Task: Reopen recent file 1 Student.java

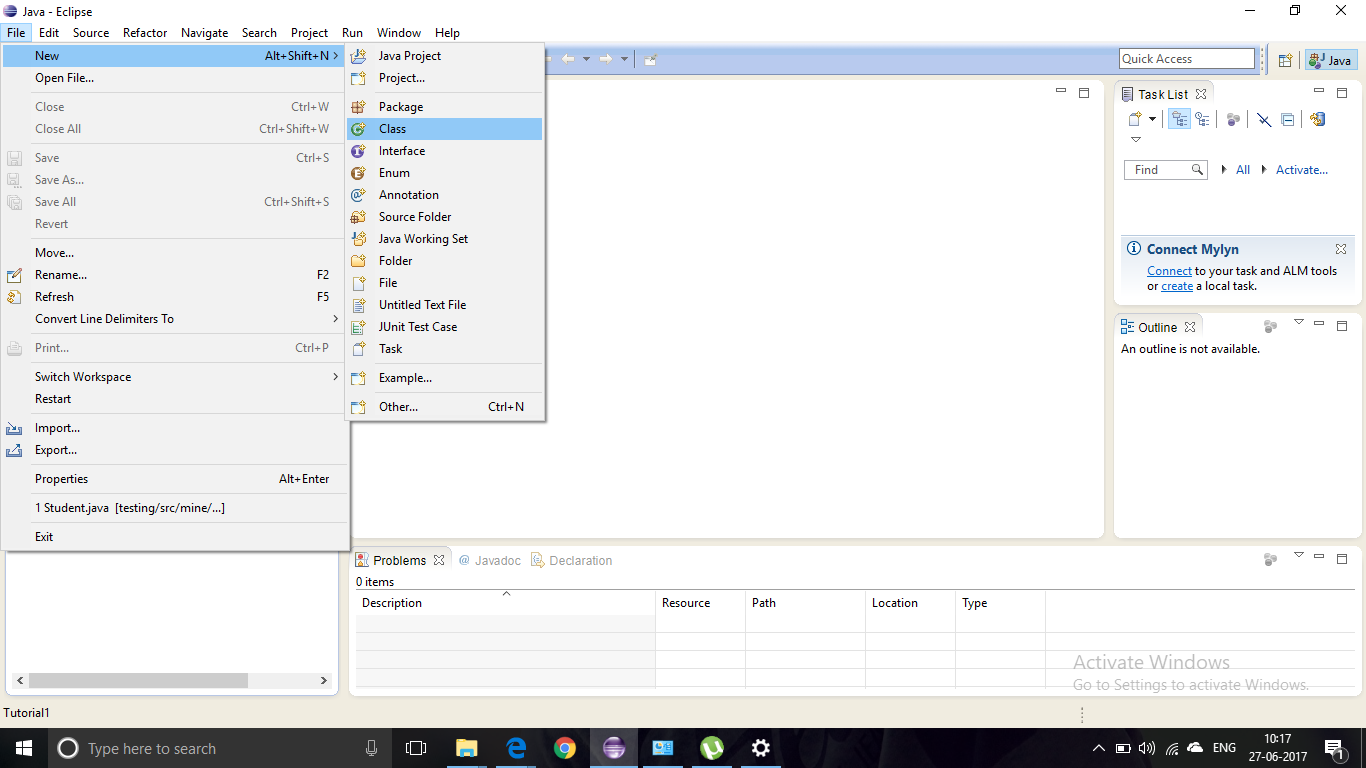Action: (175, 508)
